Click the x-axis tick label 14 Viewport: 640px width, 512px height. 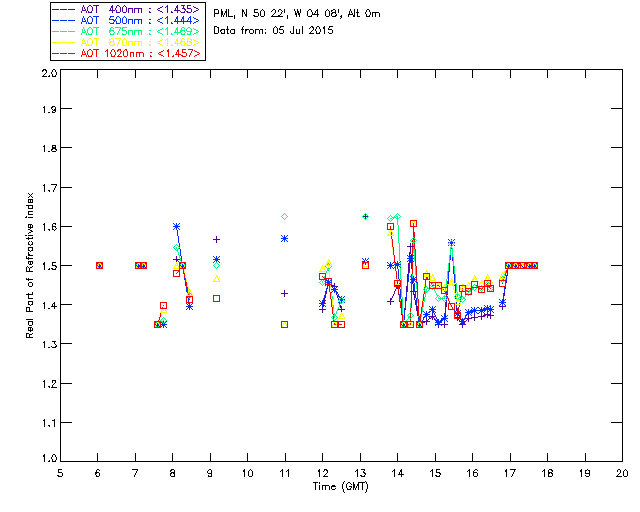398,474
